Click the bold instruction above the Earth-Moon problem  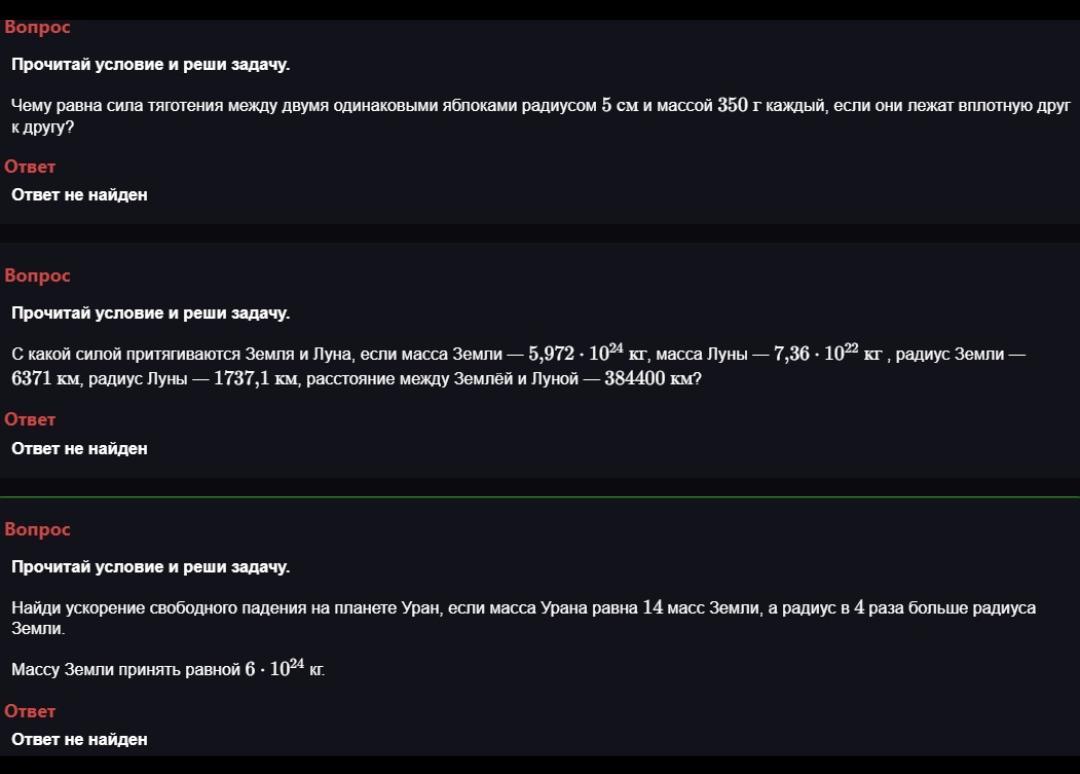click(150, 313)
